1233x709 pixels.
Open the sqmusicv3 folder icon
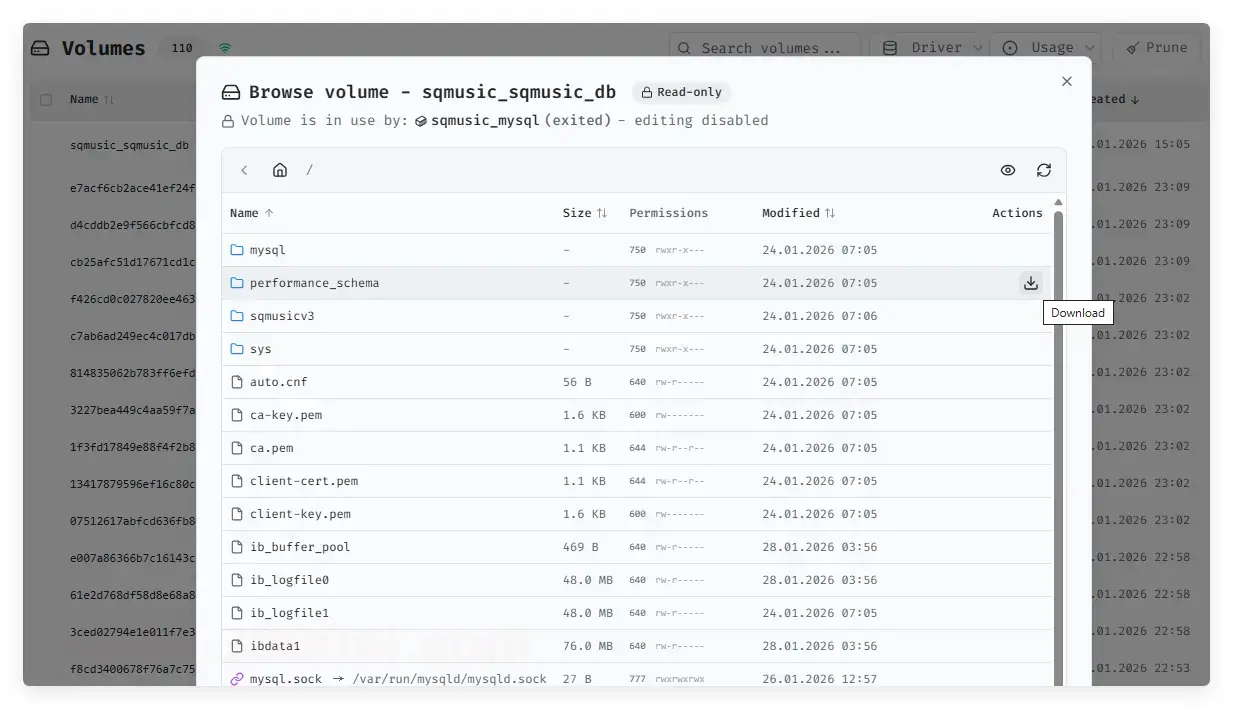(237, 316)
